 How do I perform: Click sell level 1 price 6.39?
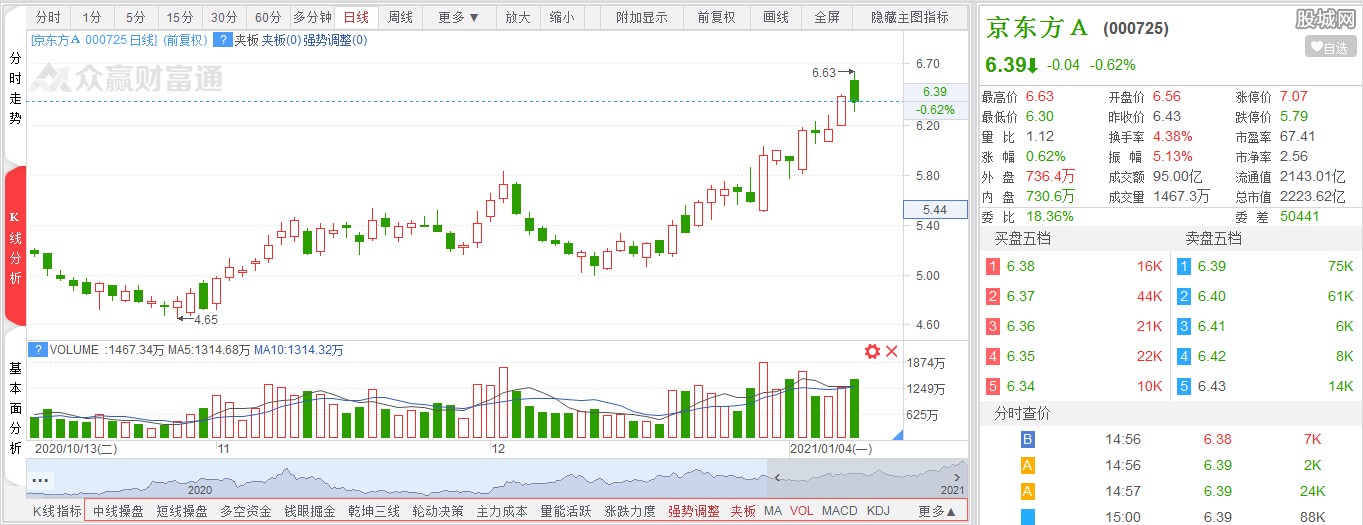pyautogui.click(x=1211, y=267)
